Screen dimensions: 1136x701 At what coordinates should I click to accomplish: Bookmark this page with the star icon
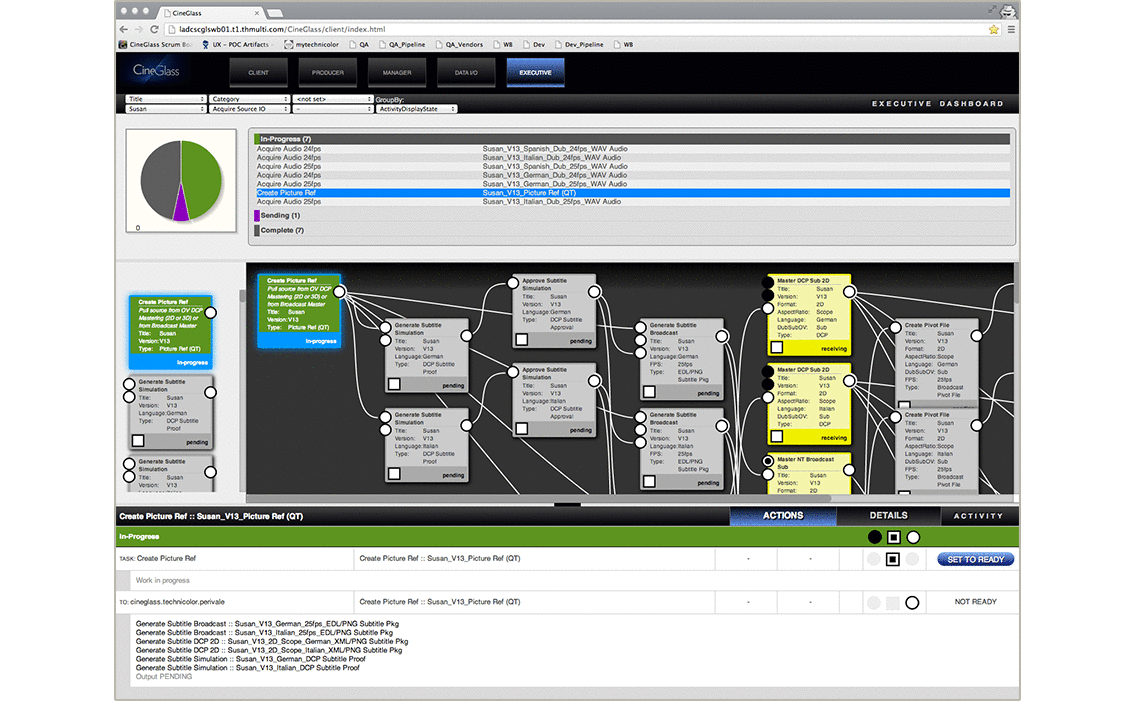coord(993,30)
